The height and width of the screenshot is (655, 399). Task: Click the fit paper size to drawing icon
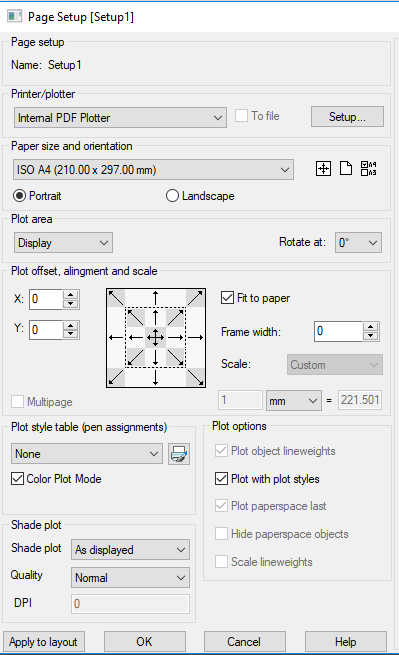[323, 169]
